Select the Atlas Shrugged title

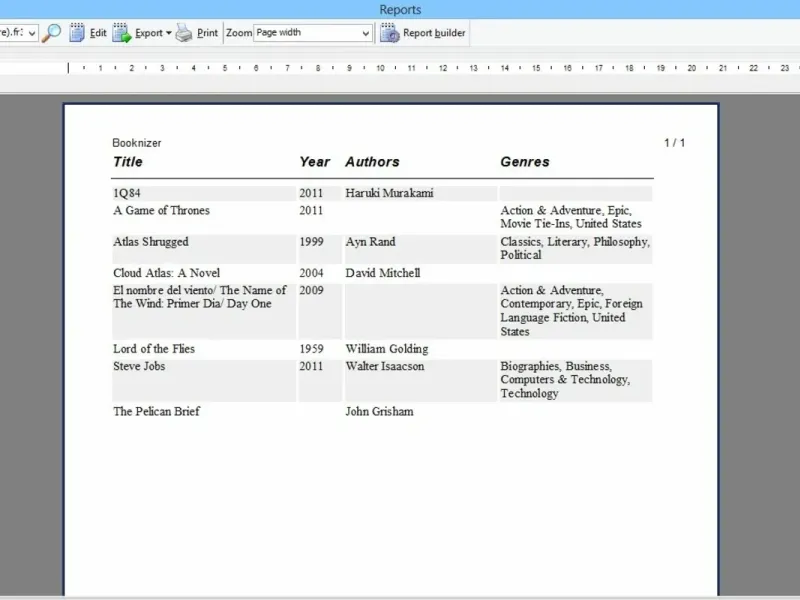point(151,242)
